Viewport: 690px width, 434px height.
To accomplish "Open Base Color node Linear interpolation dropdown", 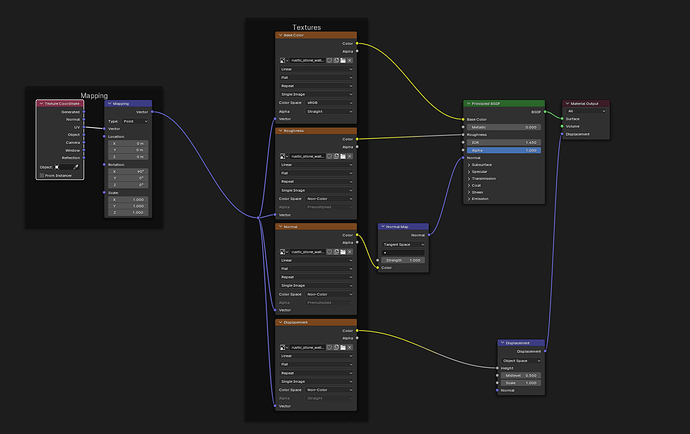I will point(316,69).
